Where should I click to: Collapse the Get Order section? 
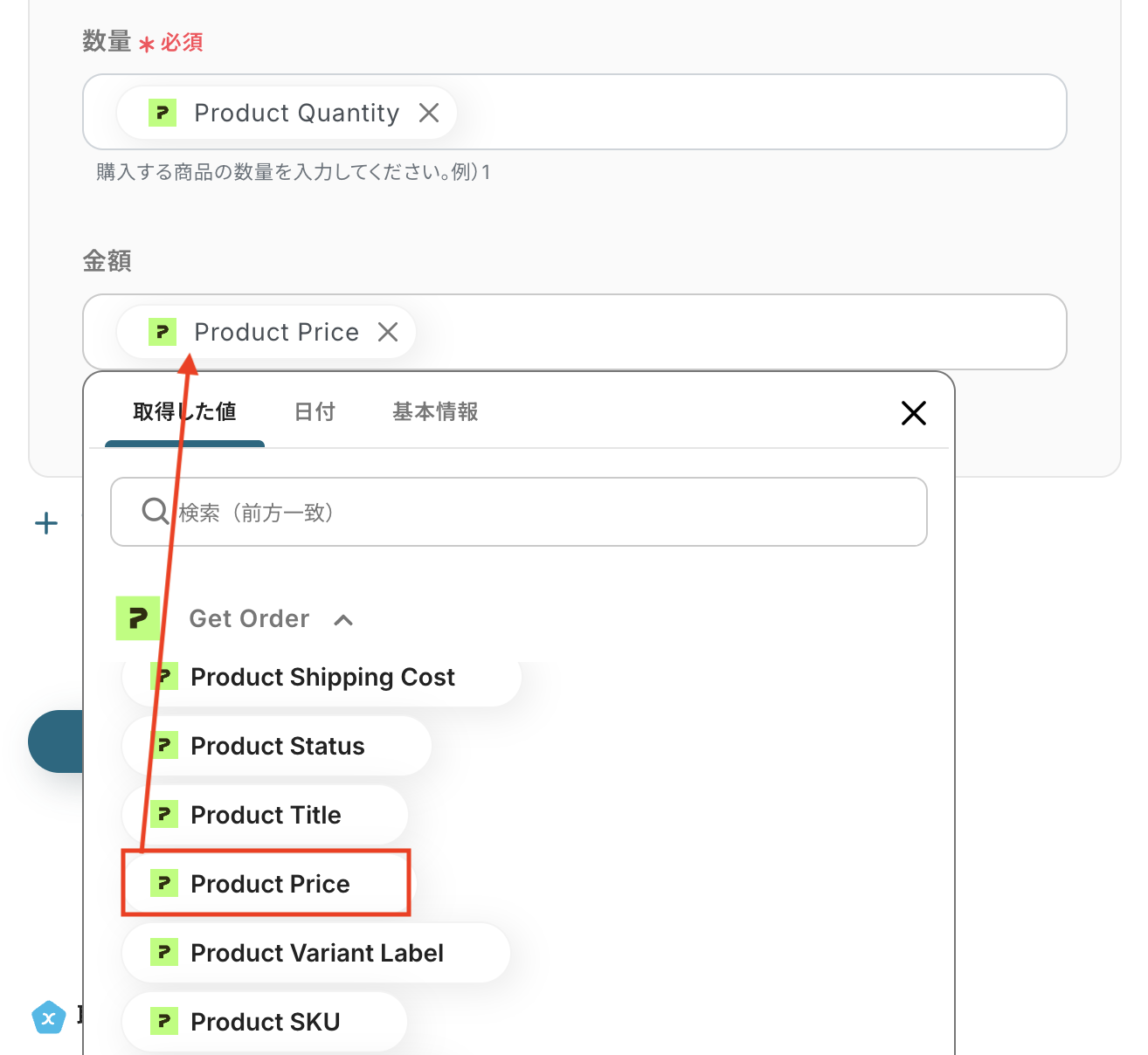coord(343,620)
